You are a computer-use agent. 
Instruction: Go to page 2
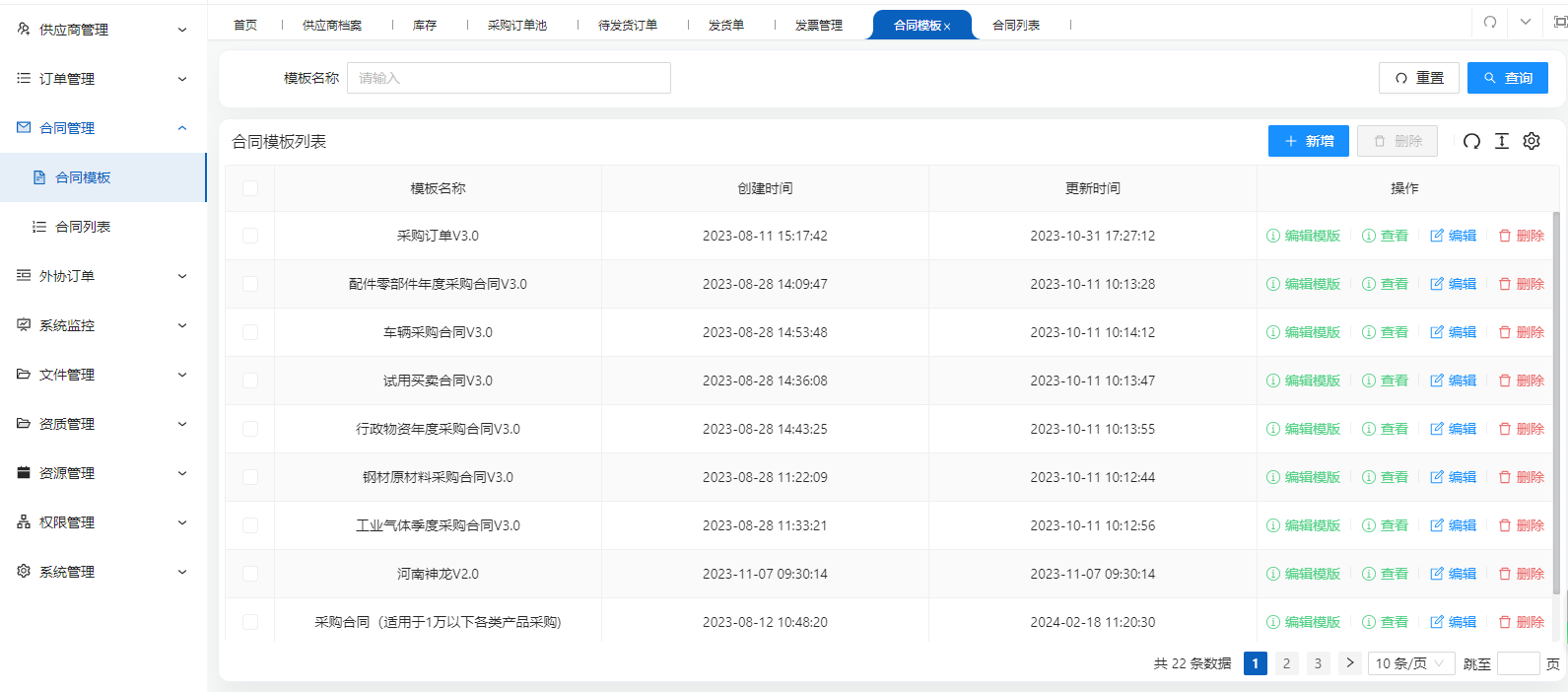[1286, 663]
